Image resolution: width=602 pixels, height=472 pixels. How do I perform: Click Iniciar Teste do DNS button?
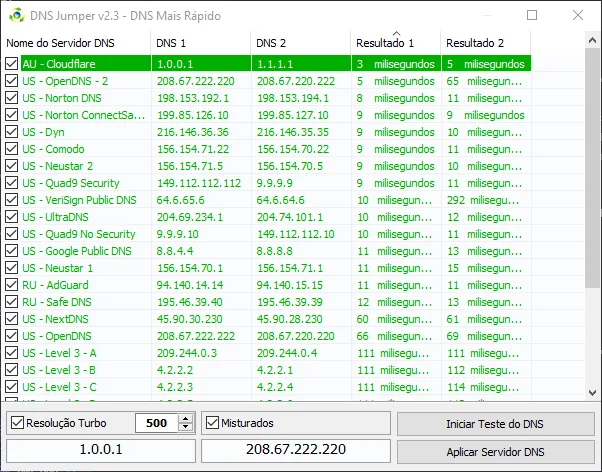(x=496, y=424)
